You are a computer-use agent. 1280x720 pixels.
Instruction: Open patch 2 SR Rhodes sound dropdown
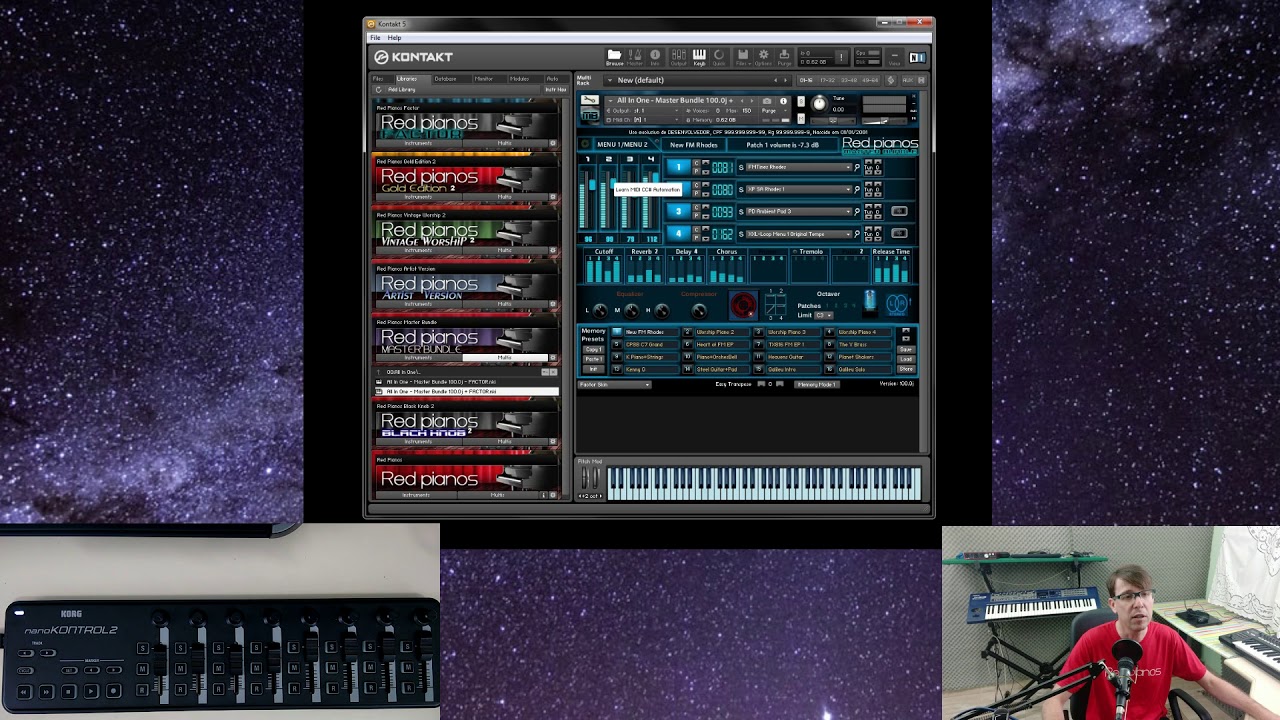click(798, 189)
